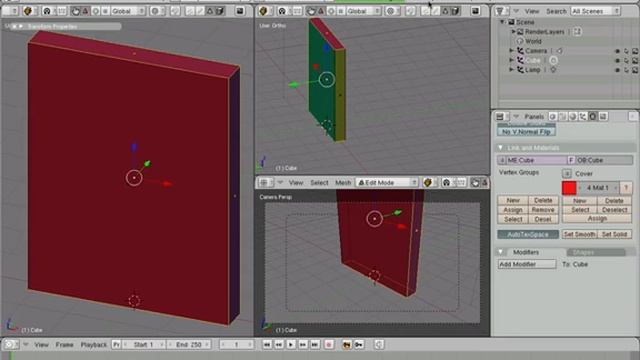640x360 pixels.
Task: Click ME:Cube mesh name field
Action: point(536,160)
